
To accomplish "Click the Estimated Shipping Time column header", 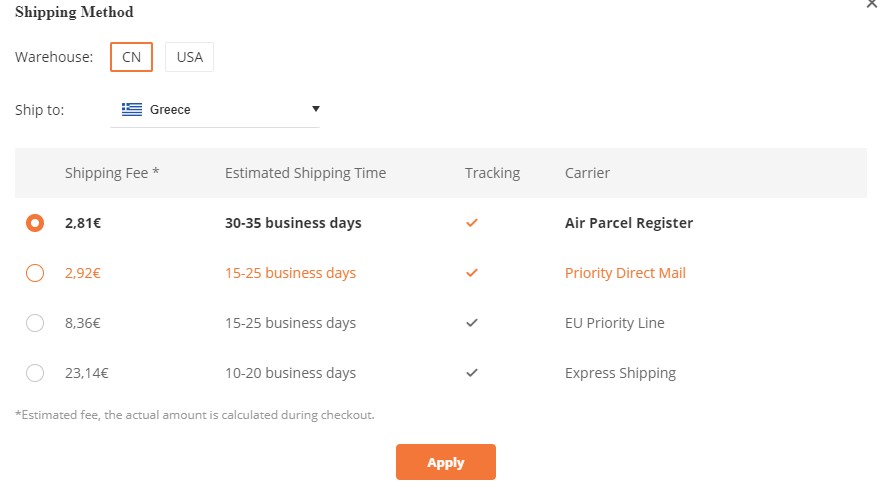I will 305,173.
